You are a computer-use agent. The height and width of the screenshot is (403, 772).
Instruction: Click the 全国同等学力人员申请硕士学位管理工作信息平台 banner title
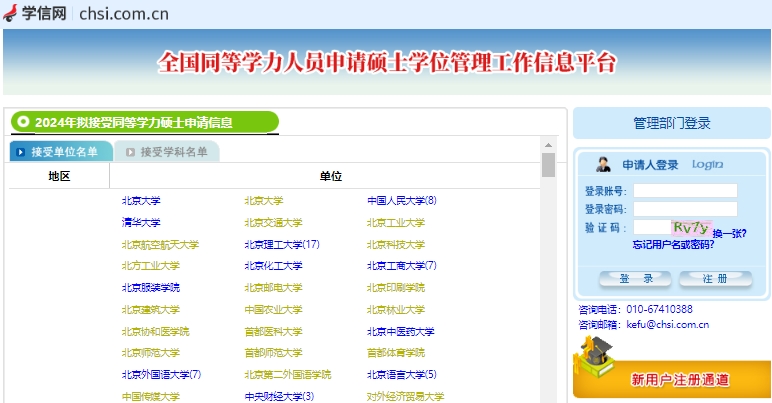(x=387, y=62)
